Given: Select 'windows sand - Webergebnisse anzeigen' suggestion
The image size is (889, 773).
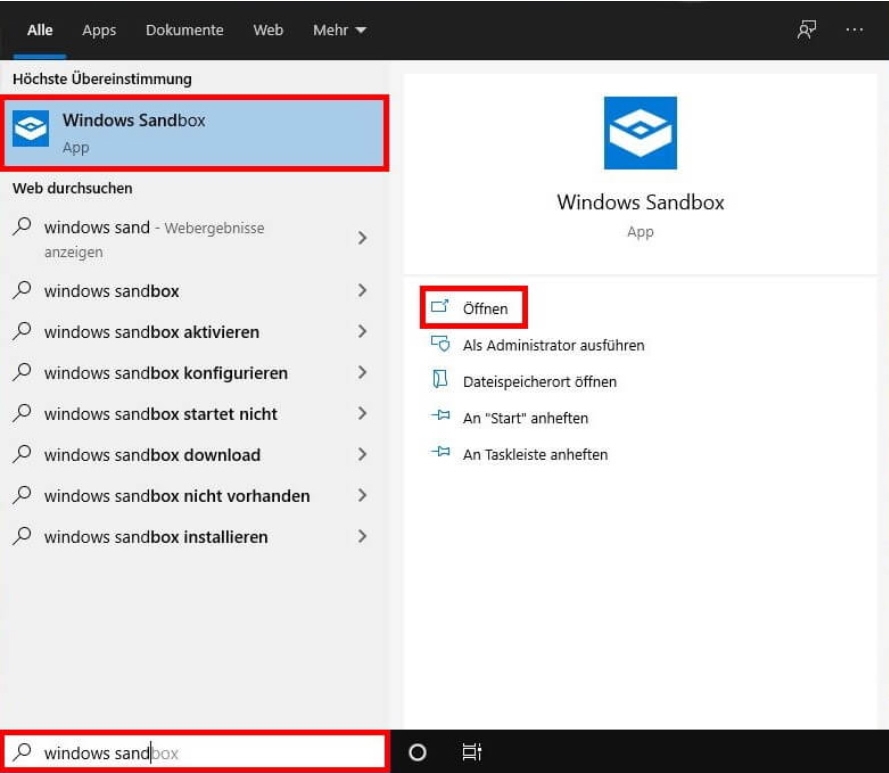Looking at the screenshot, I should (x=193, y=238).
